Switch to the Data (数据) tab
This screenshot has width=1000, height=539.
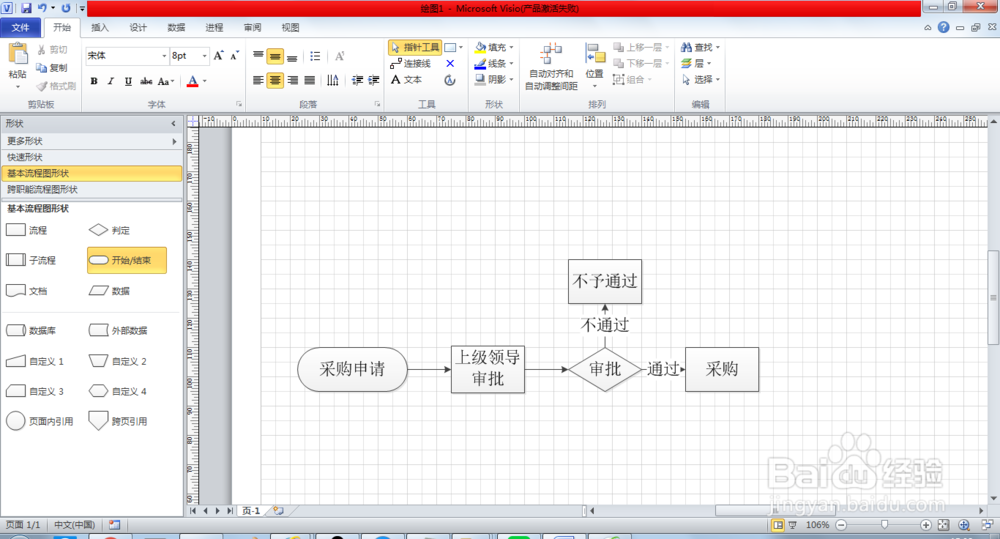coord(176,27)
